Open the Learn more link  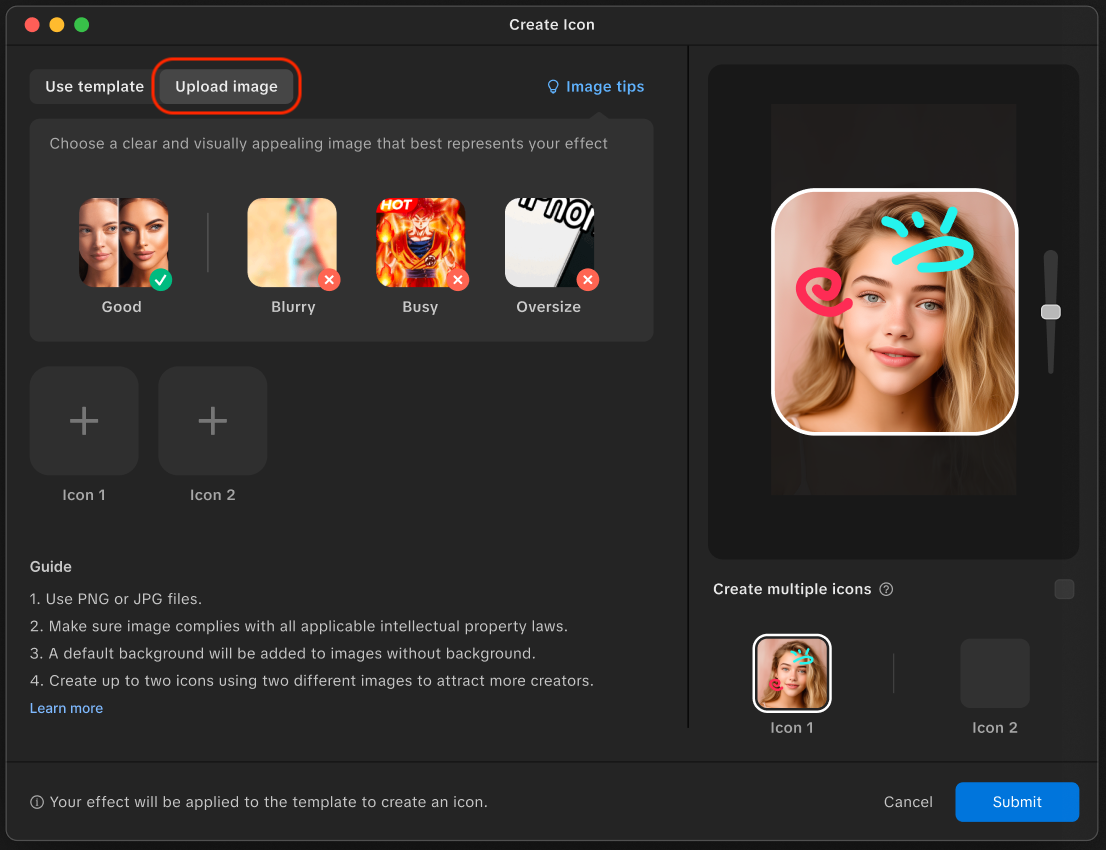(66, 708)
